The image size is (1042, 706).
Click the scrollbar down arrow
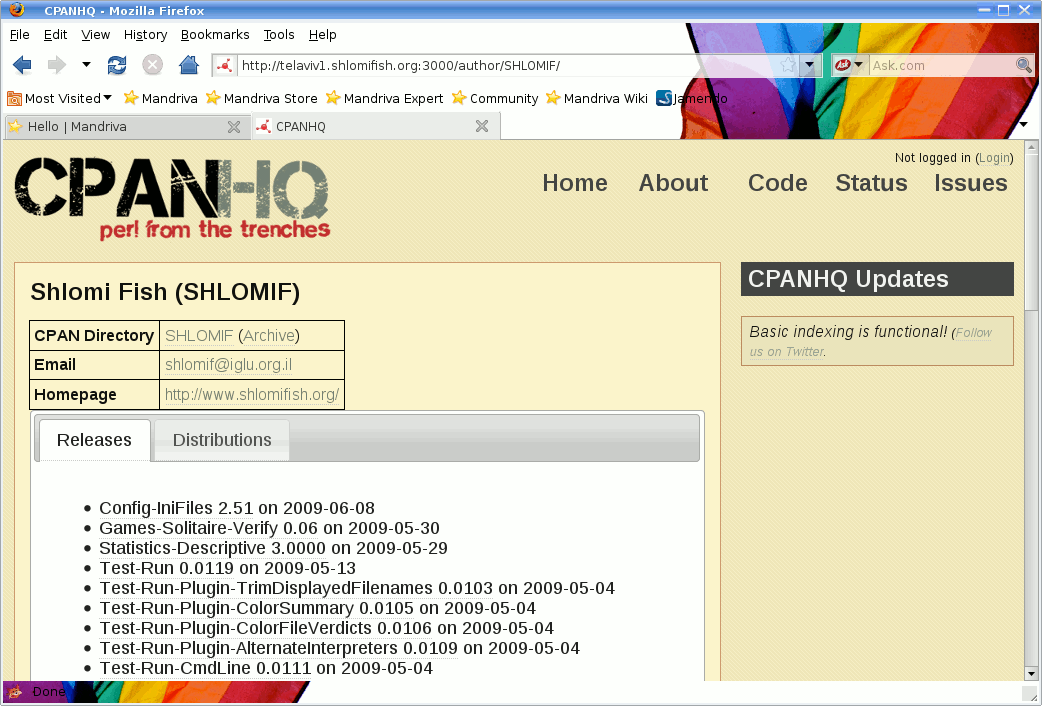click(1031, 673)
